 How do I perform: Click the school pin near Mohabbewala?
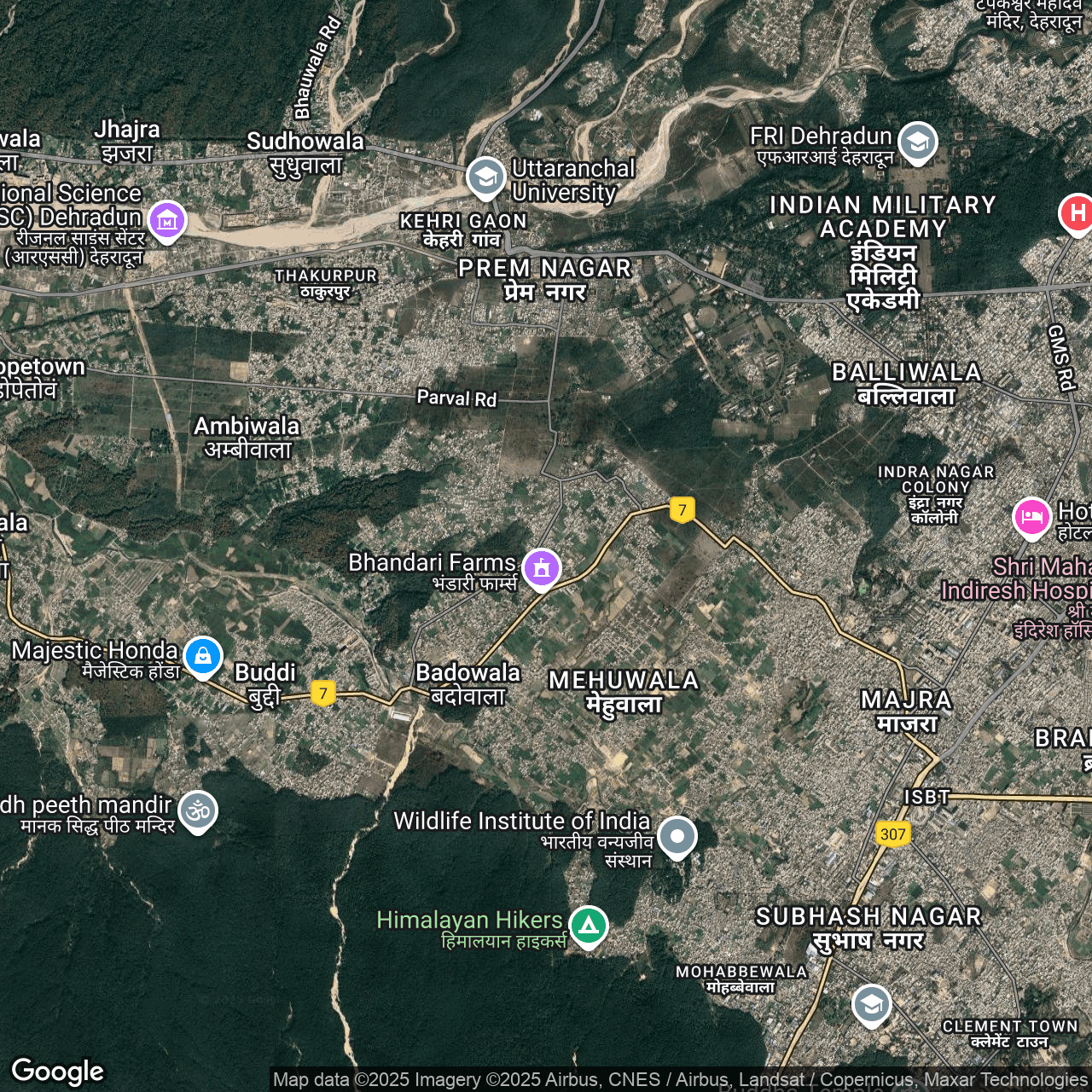pos(871,1006)
